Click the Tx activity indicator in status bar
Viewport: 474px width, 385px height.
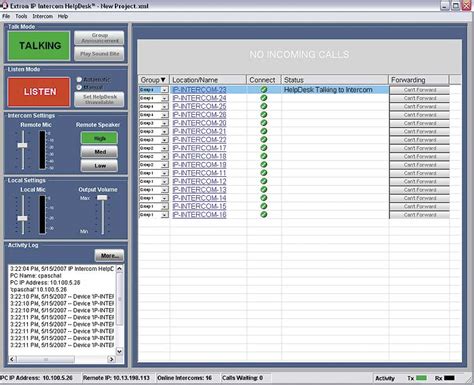[x=422, y=378]
